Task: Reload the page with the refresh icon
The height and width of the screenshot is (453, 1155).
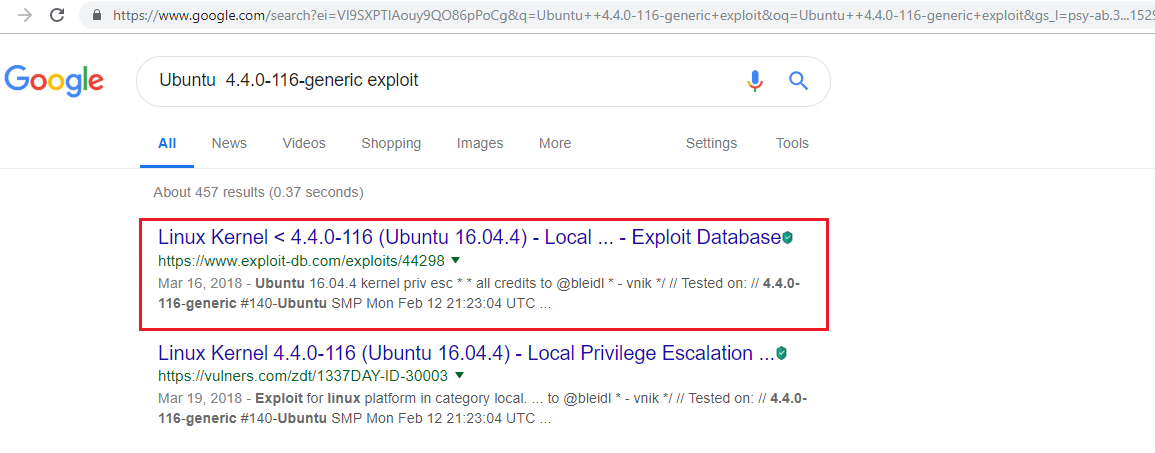Action: coord(57,15)
